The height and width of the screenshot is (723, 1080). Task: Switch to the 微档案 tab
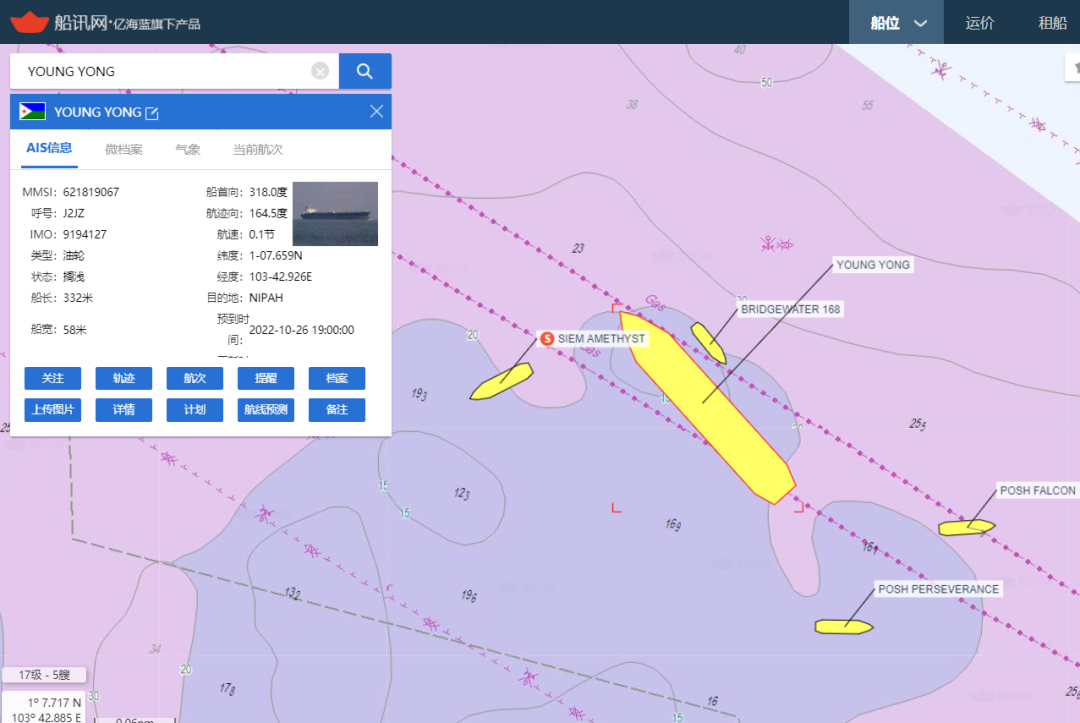[124, 149]
